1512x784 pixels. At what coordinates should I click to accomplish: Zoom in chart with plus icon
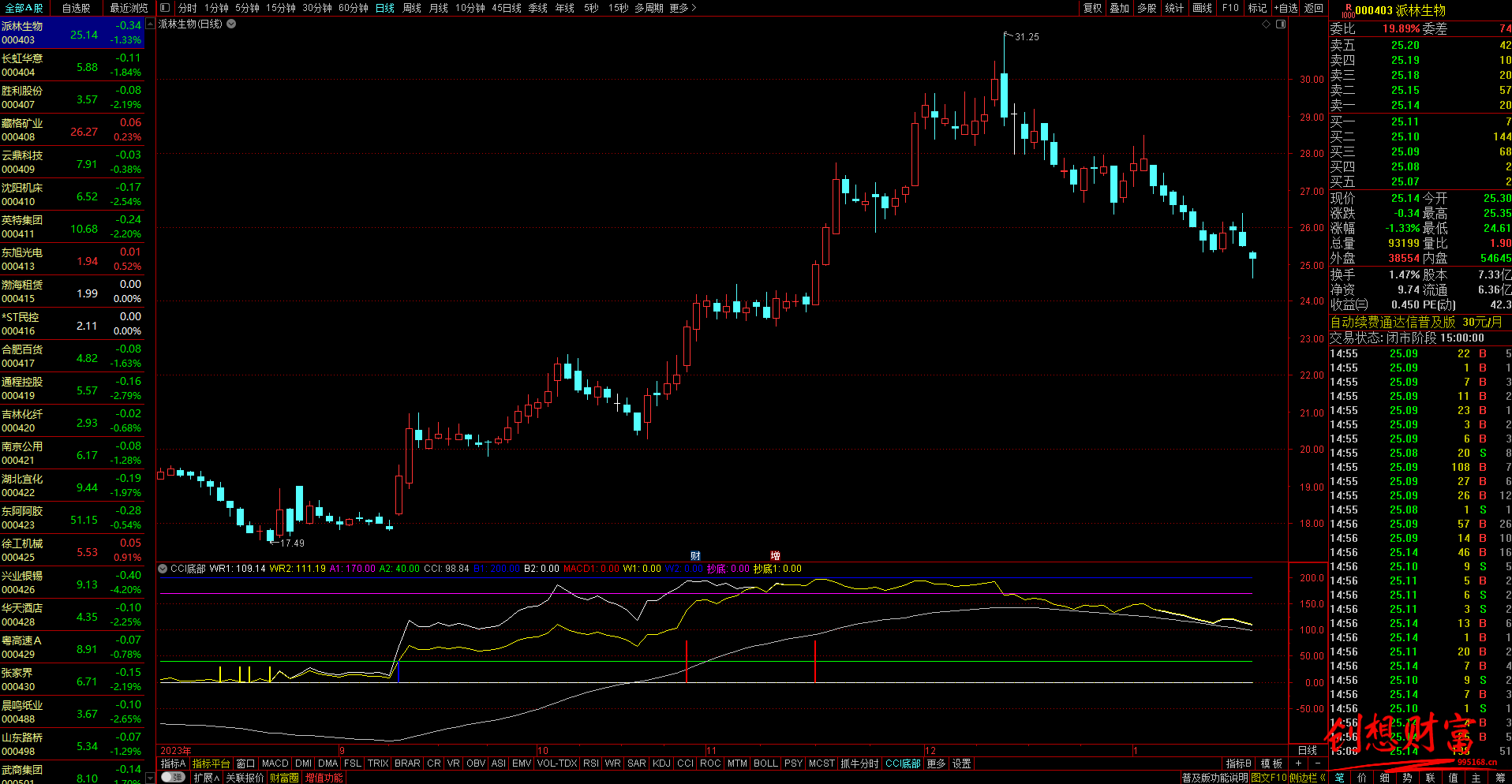pos(1298,763)
